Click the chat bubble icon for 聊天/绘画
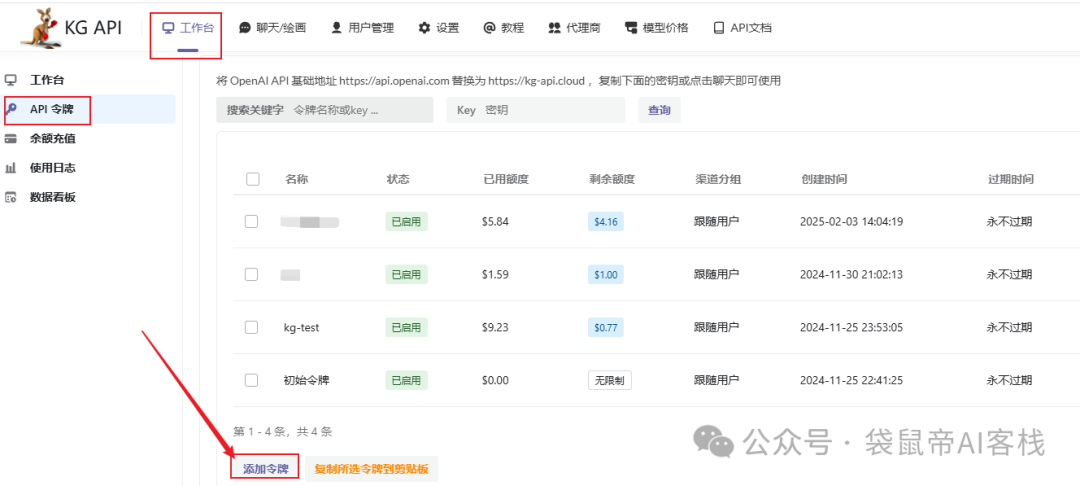The width and height of the screenshot is (1080, 486). pyautogui.click(x=245, y=28)
